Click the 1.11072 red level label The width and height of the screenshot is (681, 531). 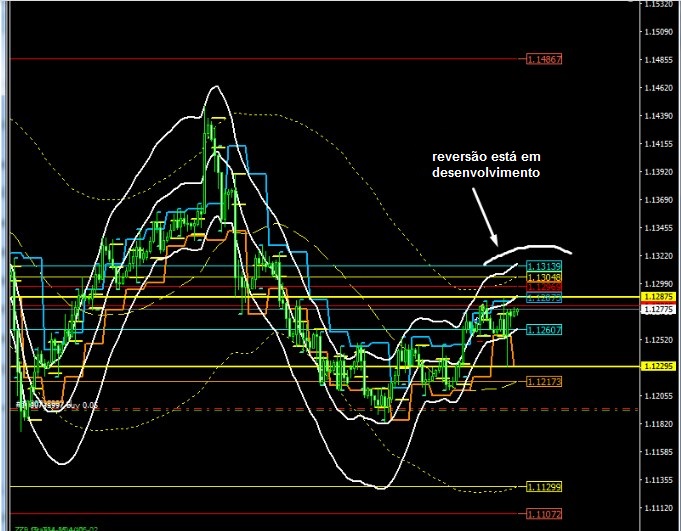(544, 514)
